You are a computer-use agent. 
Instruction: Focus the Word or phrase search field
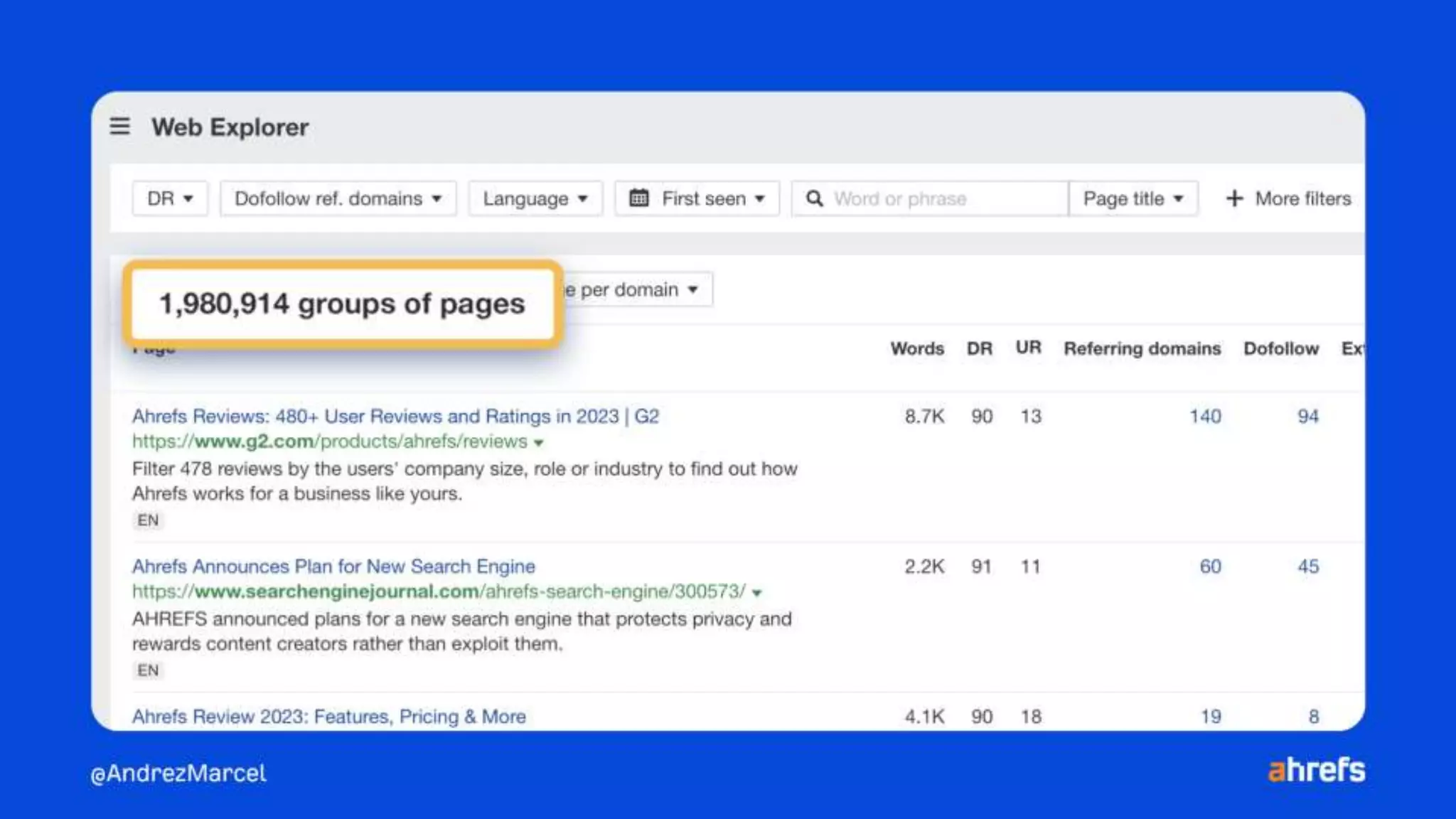(x=930, y=198)
